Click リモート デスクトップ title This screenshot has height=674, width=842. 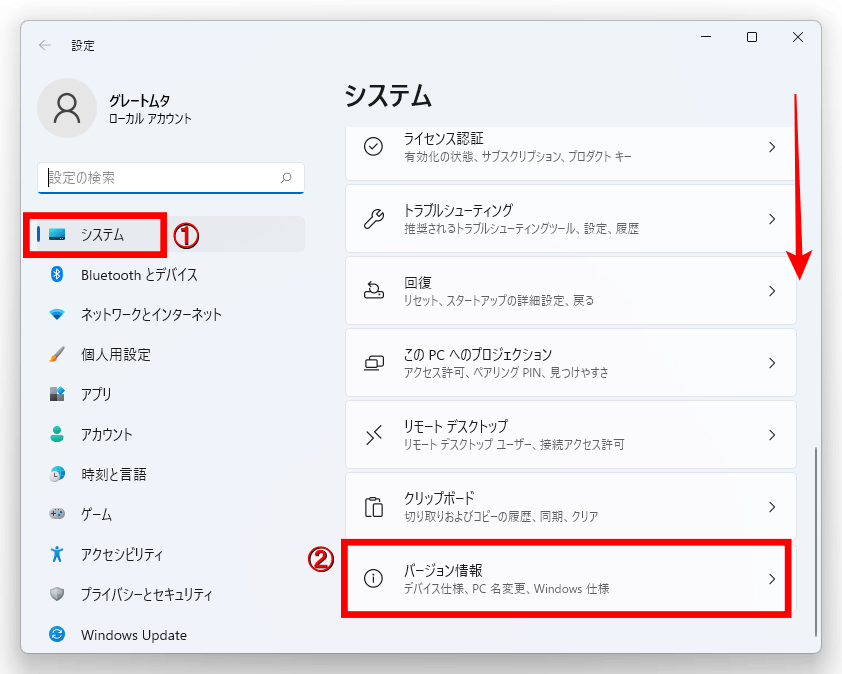(x=455, y=426)
